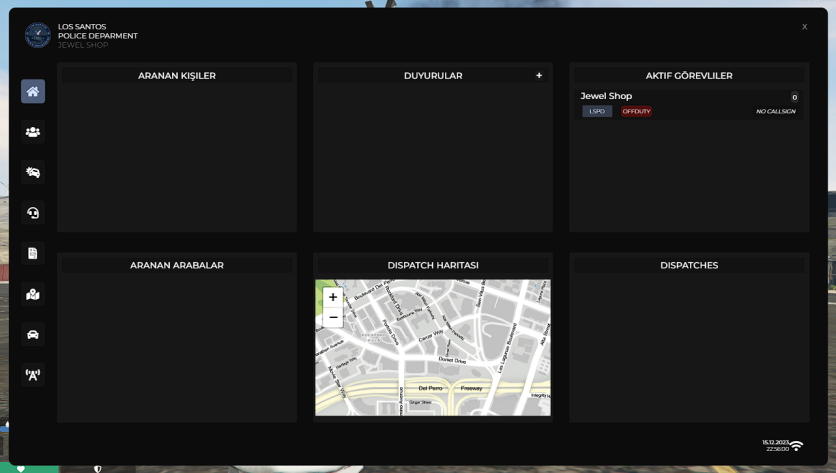Click Del Perro Freeway on the map
836x473 pixels.
click(450, 388)
